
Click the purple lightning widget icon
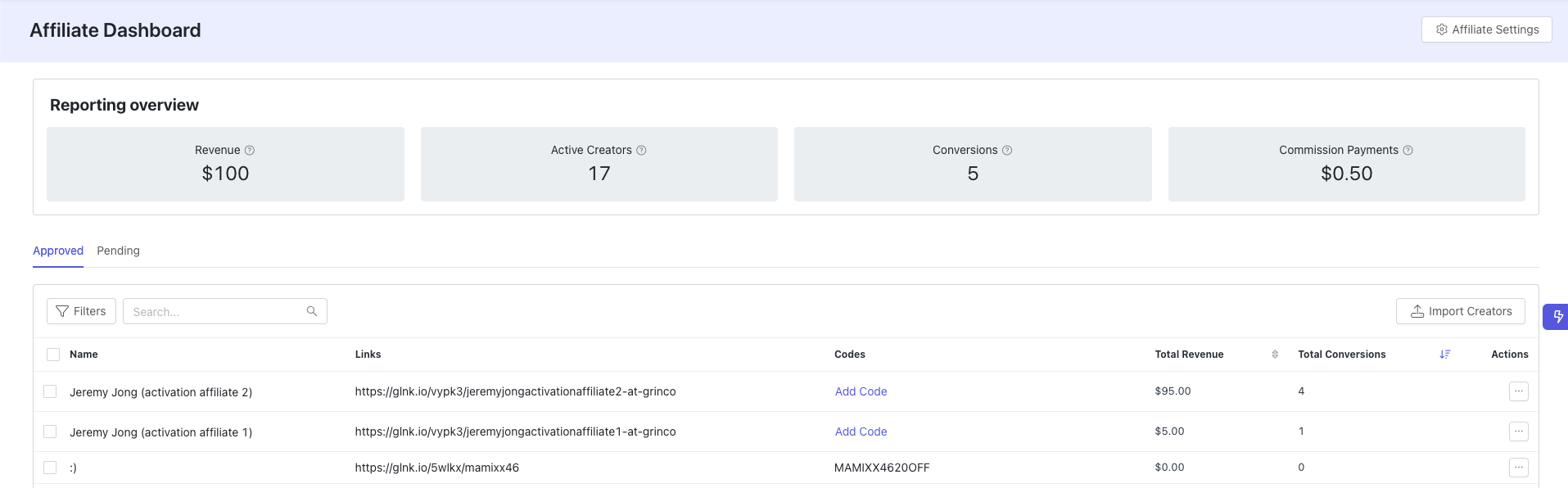(1557, 317)
